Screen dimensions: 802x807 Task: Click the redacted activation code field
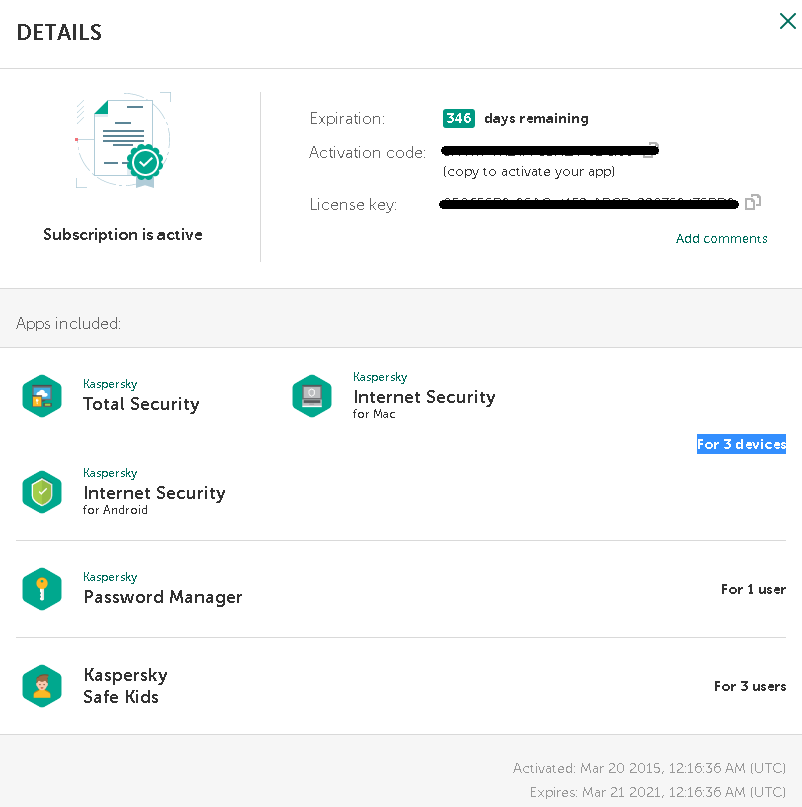(550, 151)
